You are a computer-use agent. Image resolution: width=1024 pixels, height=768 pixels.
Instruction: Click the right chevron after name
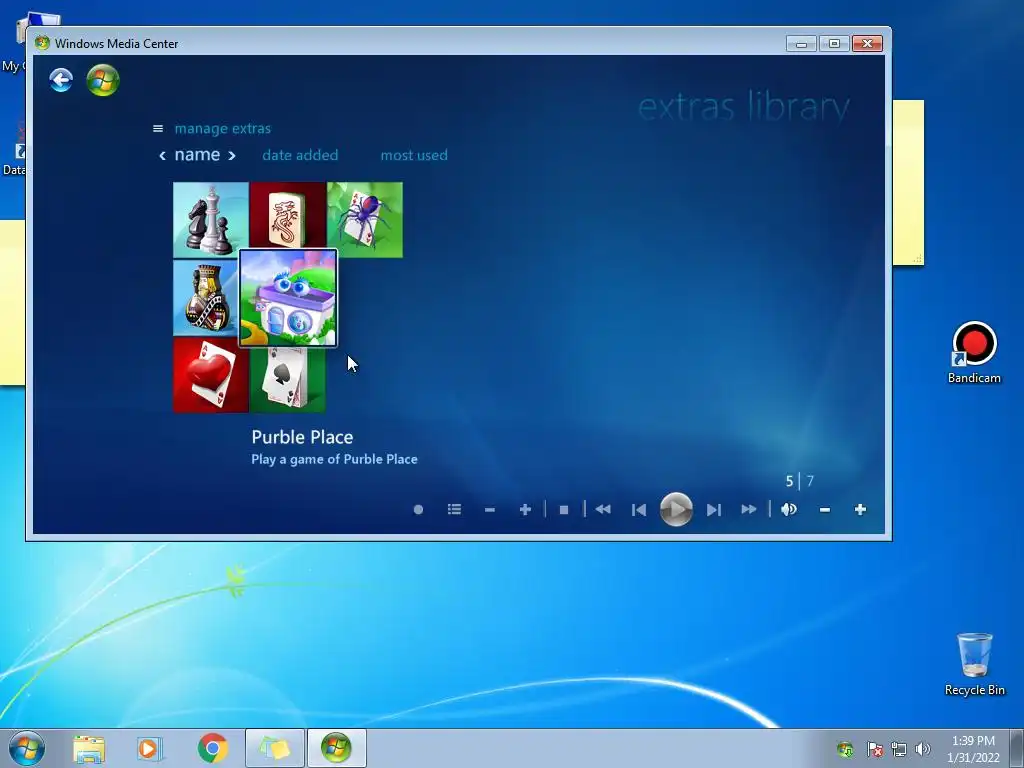231,155
